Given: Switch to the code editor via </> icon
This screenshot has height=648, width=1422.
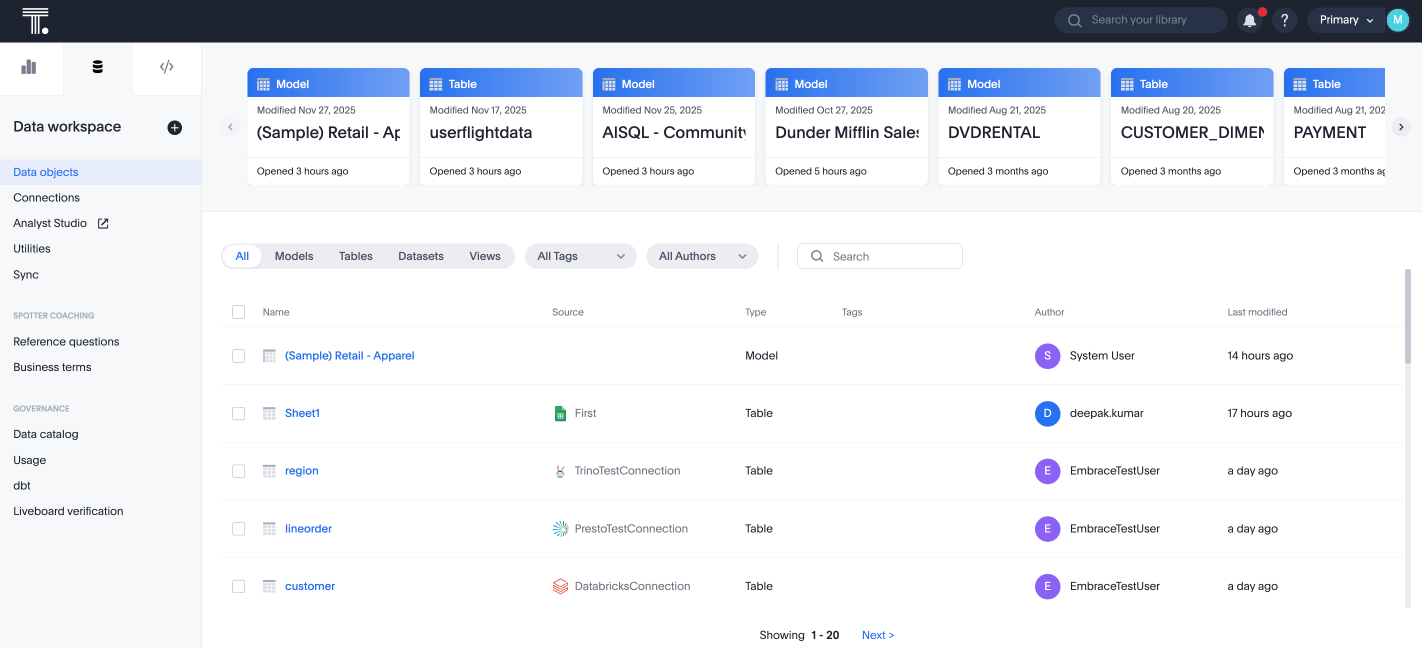Looking at the screenshot, I should click(x=166, y=64).
